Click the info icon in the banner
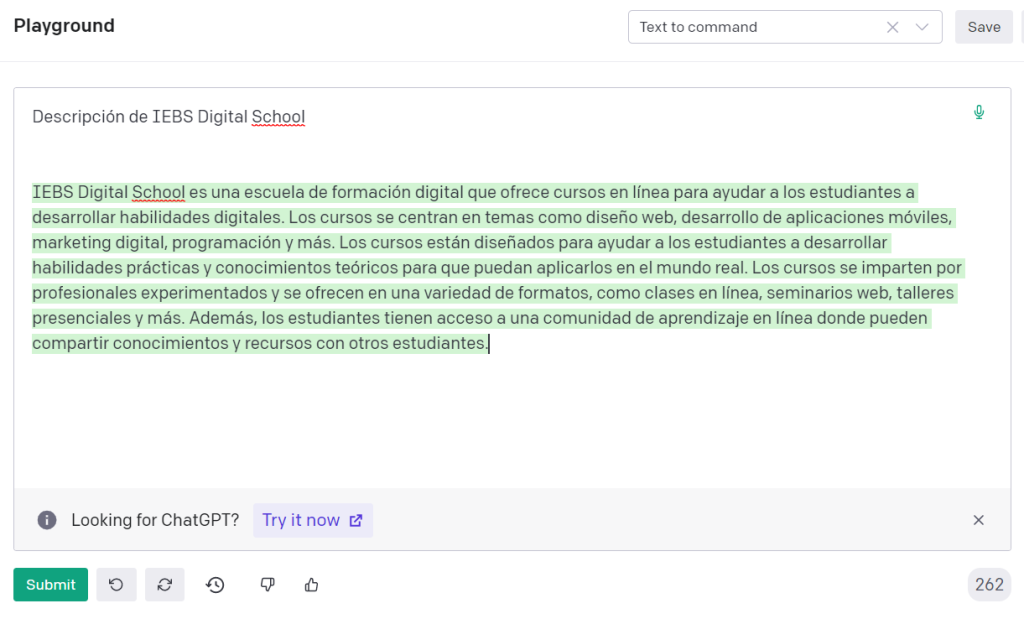Viewport: 1024px width, 619px height. click(x=47, y=520)
